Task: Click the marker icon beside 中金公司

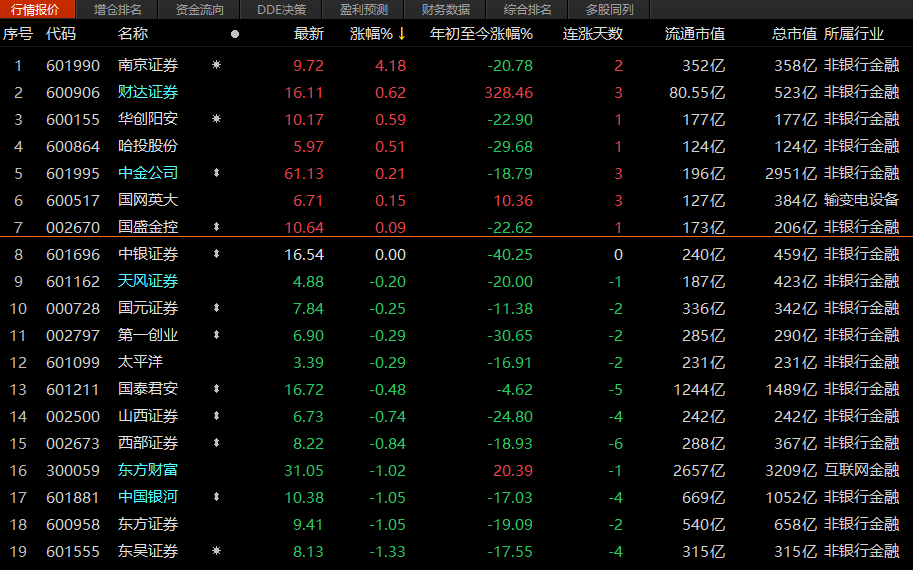Action: point(217,173)
